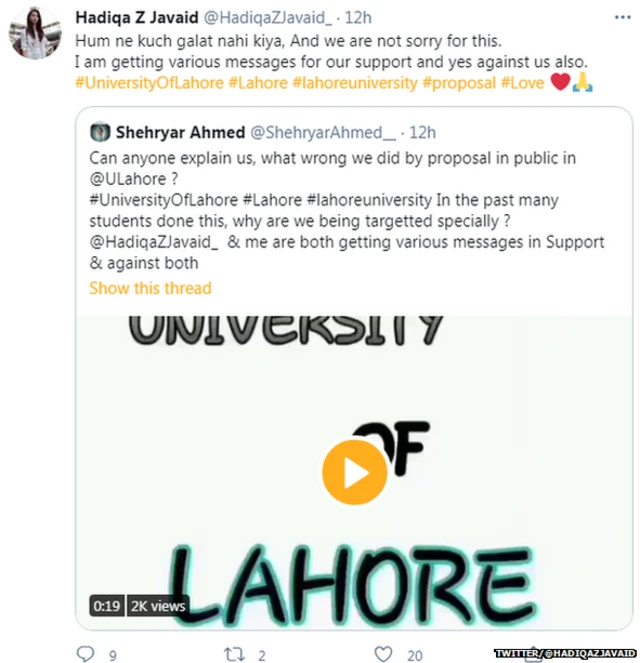640x663 pixels.
Task: Expand the thread via Show this thread
Action: 150,288
